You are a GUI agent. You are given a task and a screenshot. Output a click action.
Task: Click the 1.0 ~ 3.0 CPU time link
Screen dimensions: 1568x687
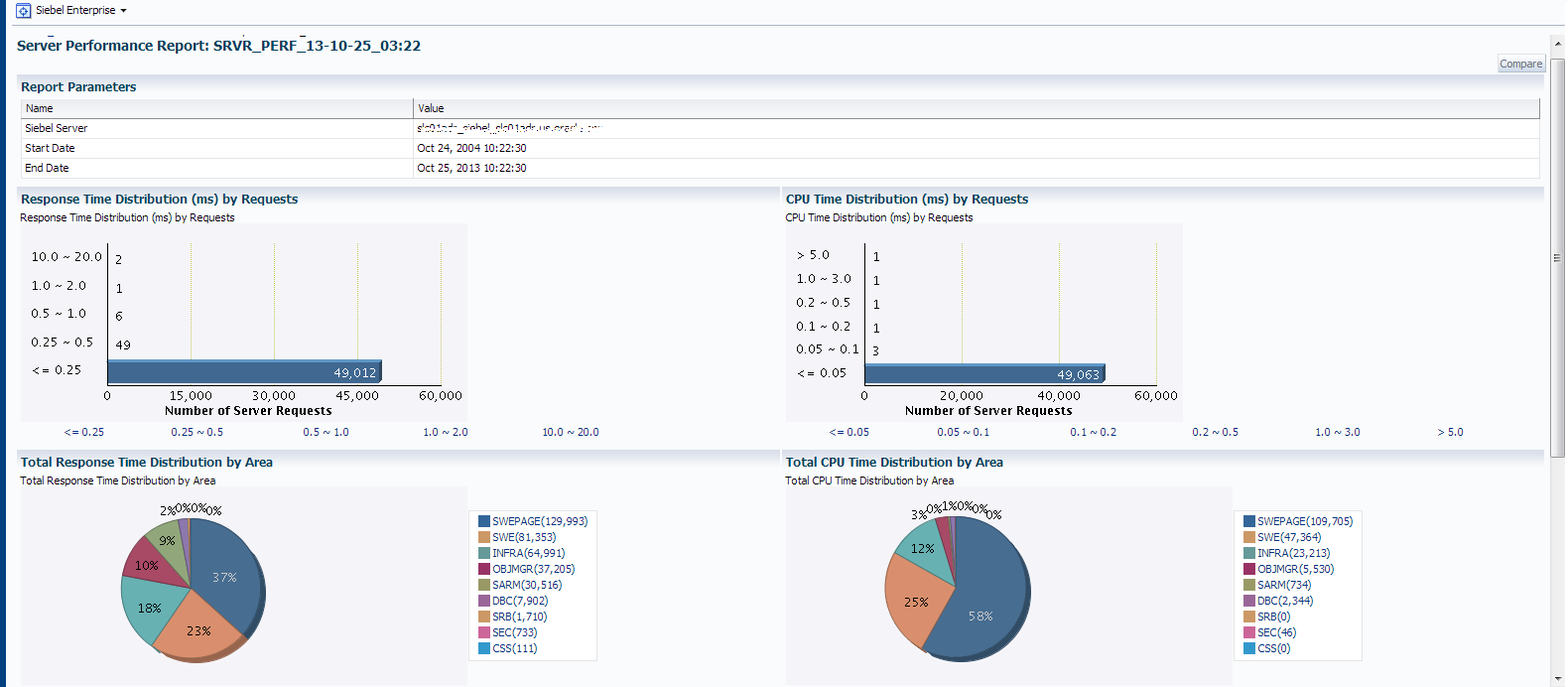click(x=1337, y=432)
